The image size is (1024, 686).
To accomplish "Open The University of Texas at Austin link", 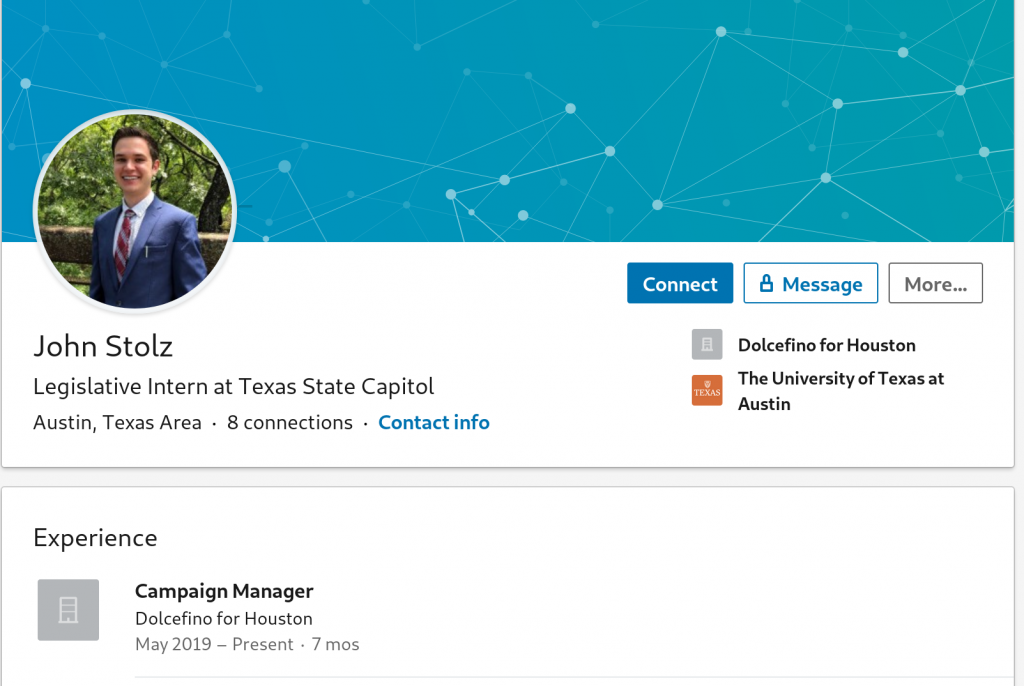I will [840, 391].
